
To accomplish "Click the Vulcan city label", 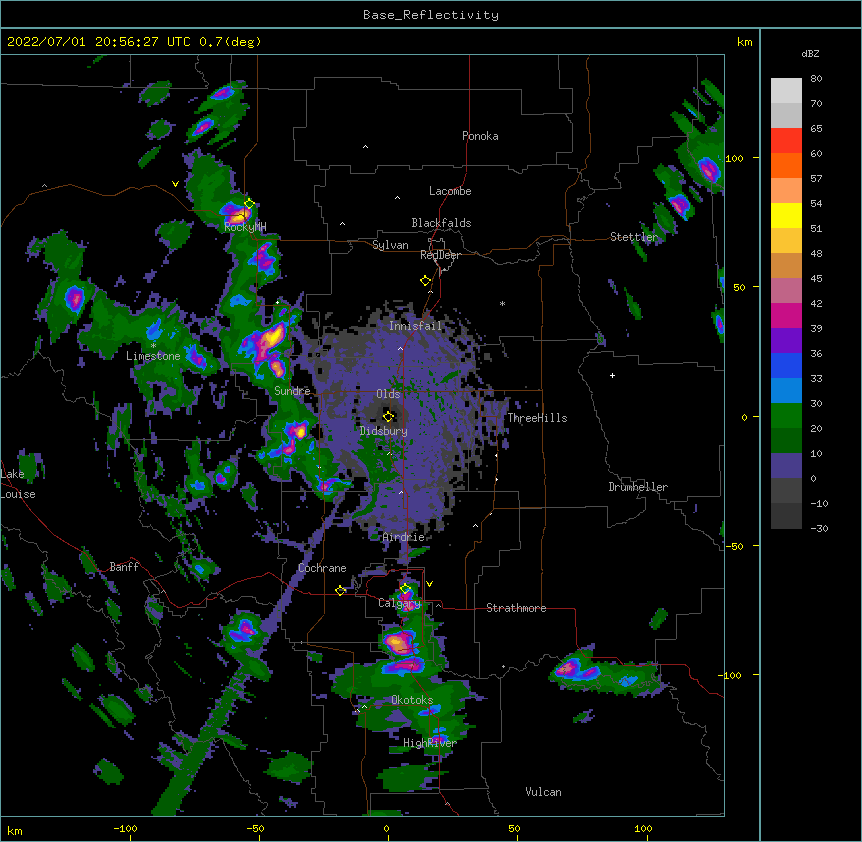I will click(543, 792).
